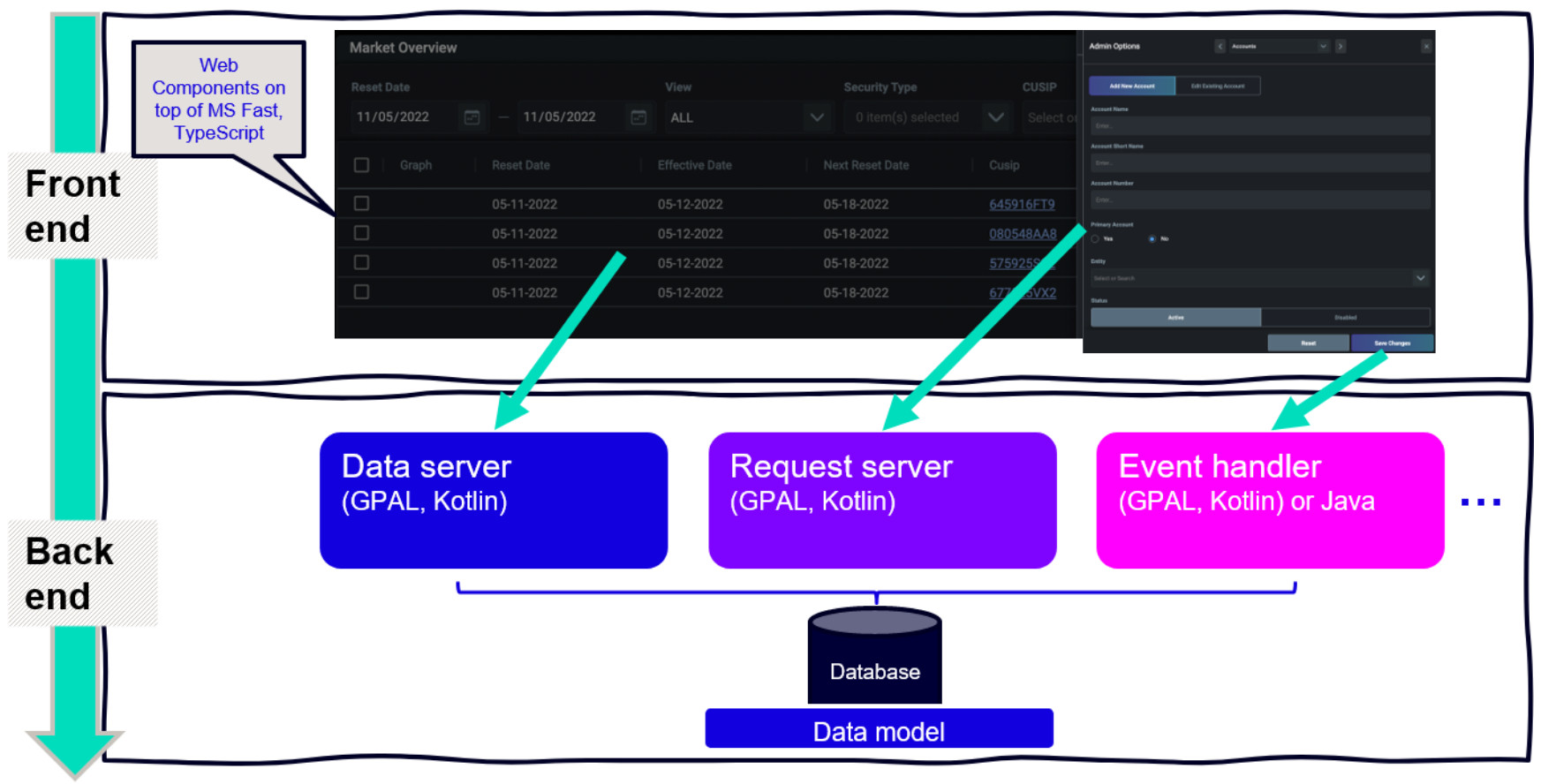Viewport: 1556px width, 784px height.
Task: Expand the Entity Select or Search dropdown
Action: click(1260, 278)
